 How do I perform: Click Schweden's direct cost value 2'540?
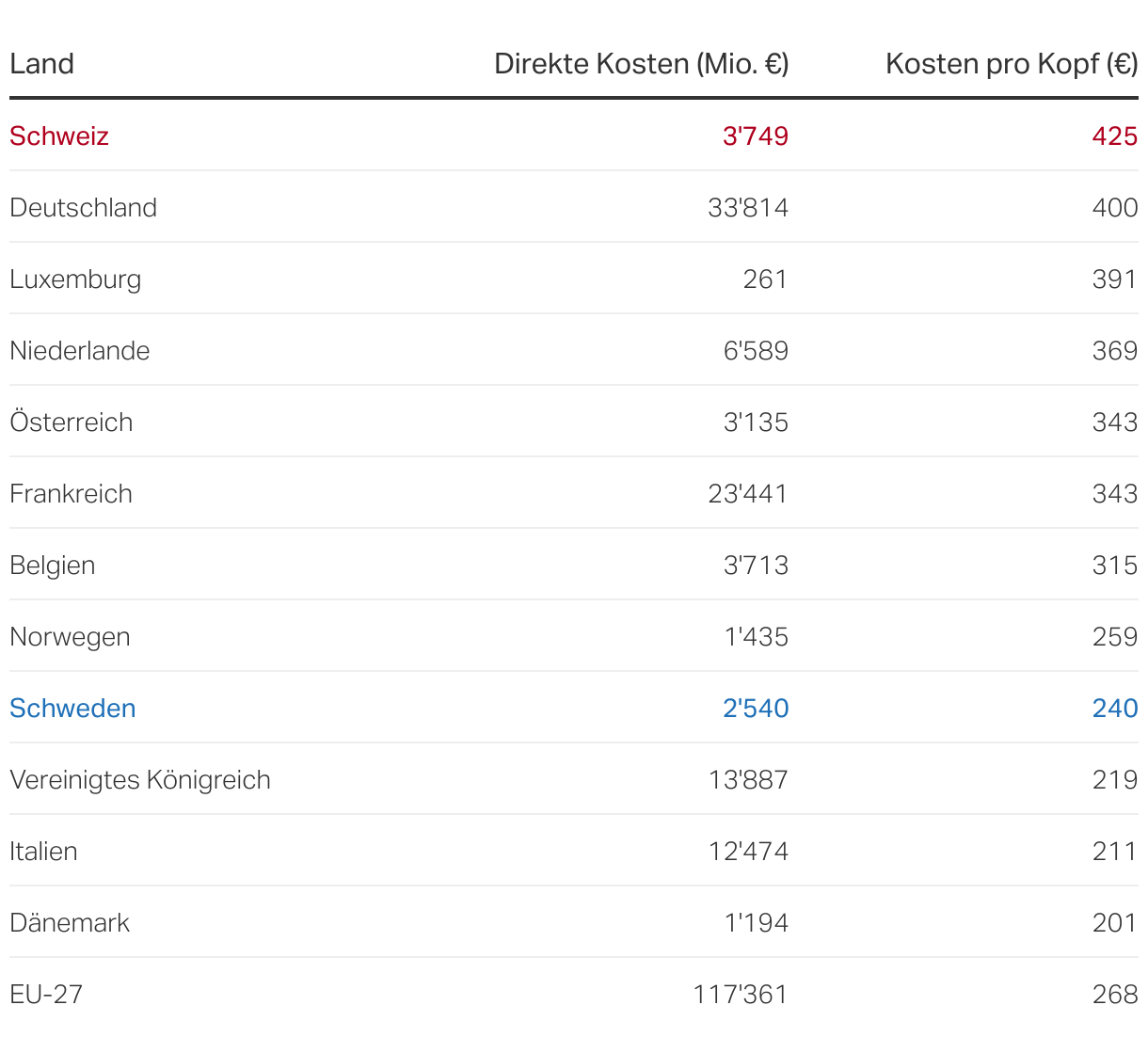[x=755, y=709]
